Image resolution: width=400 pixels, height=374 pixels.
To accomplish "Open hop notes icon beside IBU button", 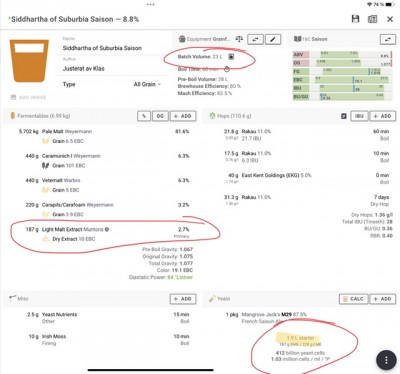I will [x=344, y=116].
